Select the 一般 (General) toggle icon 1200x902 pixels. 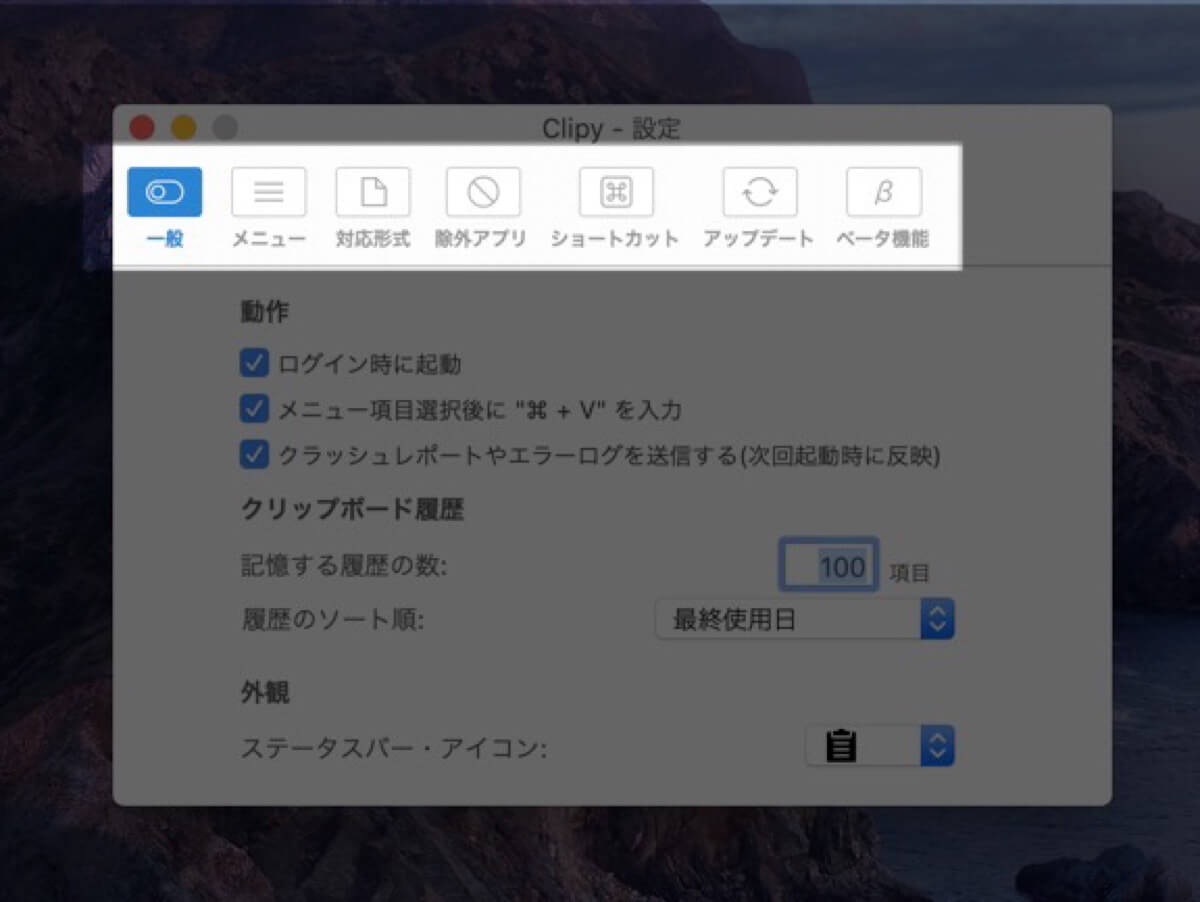click(165, 192)
